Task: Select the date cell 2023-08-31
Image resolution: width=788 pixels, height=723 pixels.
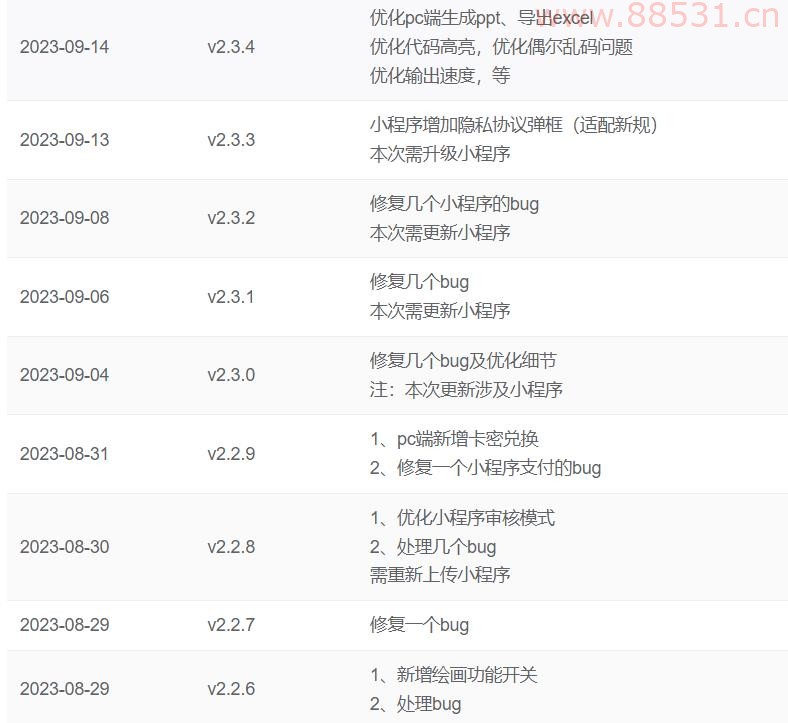Action: pos(64,454)
